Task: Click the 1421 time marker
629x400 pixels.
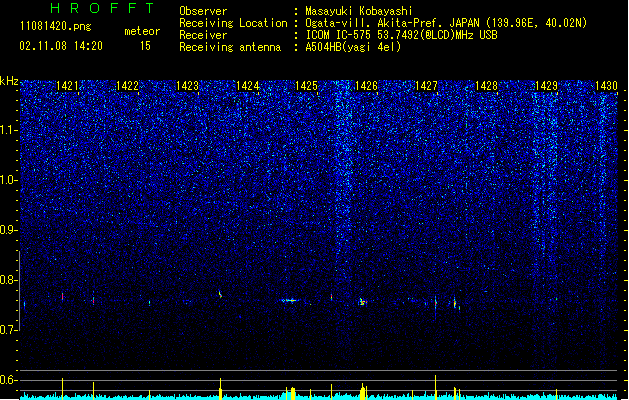Action: pyautogui.click(x=67, y=86)
